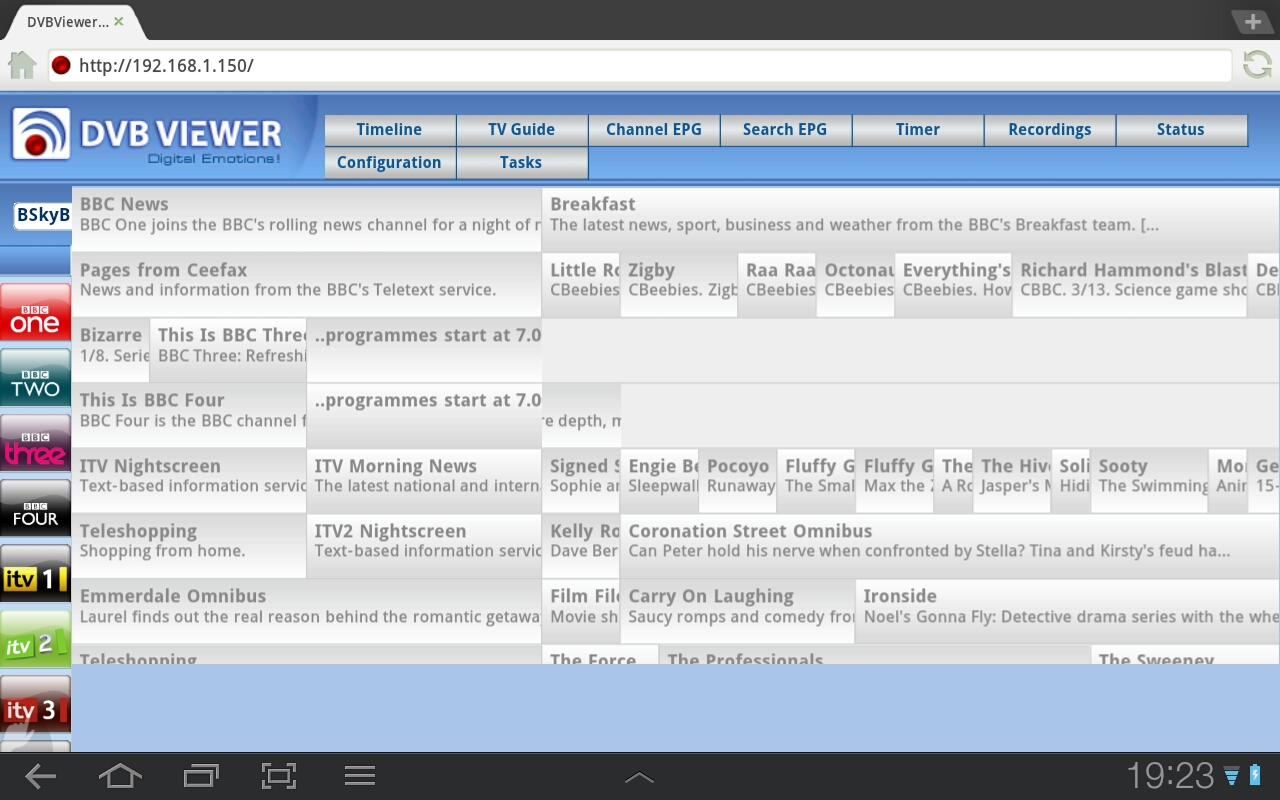Open Everything's Rosie programme cell
This screenshot has height=800, width=1280.
[954, 284]
